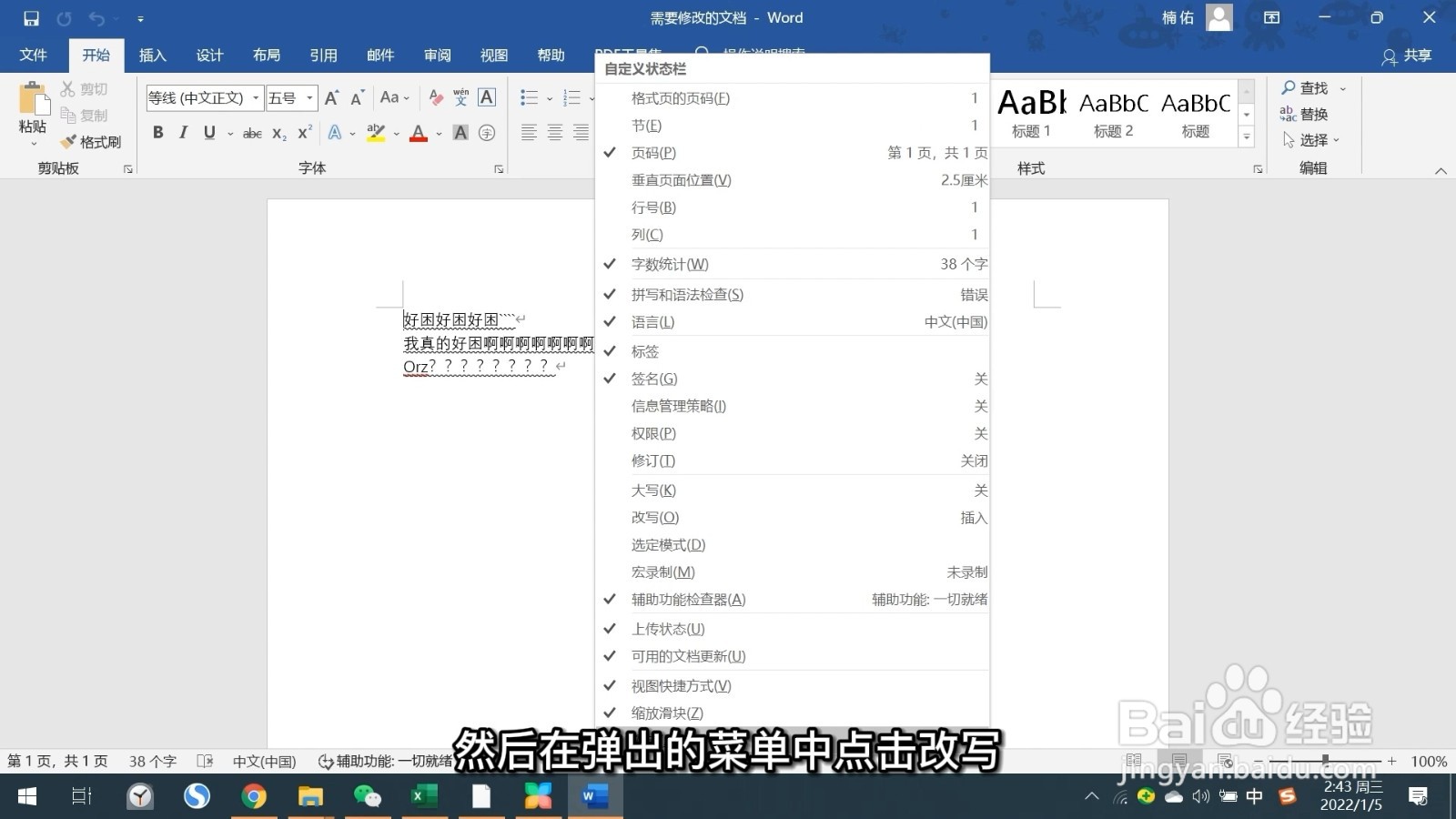The image size is (1456, 819).
Task: Increase font size with A^ icon
Action: [x=332, y=97]
